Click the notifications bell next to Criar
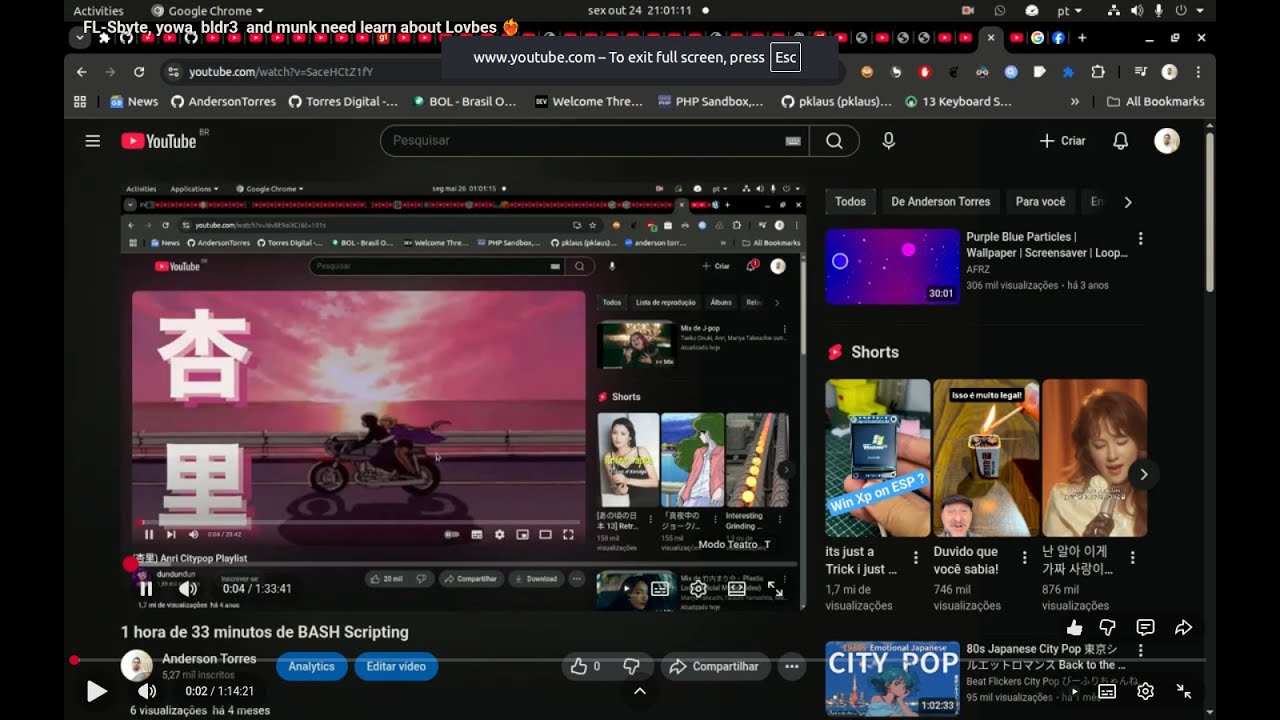This screenshot has height=720, width=1280. (x=1120, y=141)
